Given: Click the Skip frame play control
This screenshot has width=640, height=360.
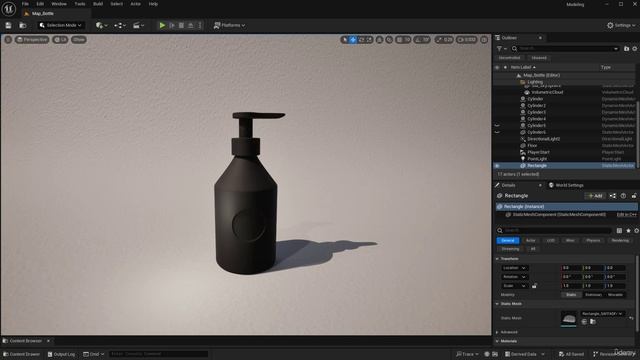Looking at the screenshot, I should (x=172, y=25).
